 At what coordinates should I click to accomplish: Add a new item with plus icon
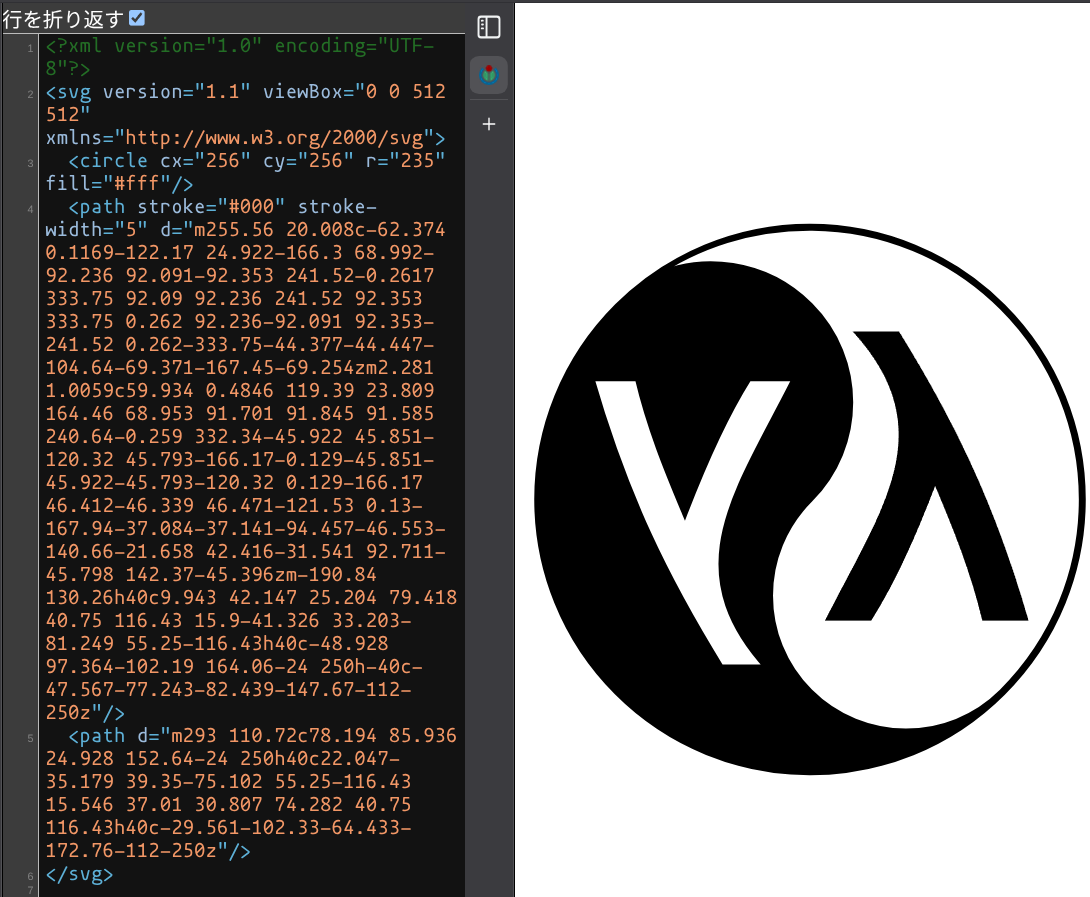pyautogui.click(x=489, y=124)
